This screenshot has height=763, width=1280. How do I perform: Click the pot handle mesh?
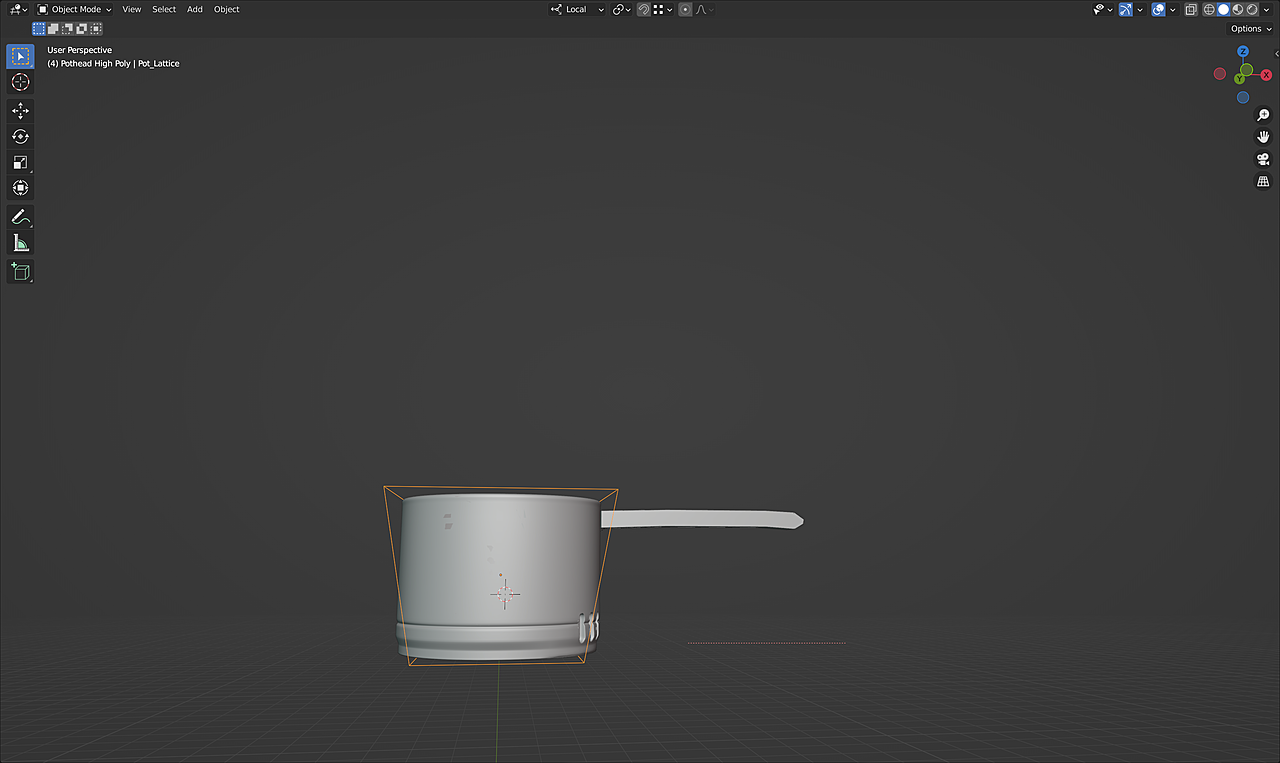[x=700, y=520]
